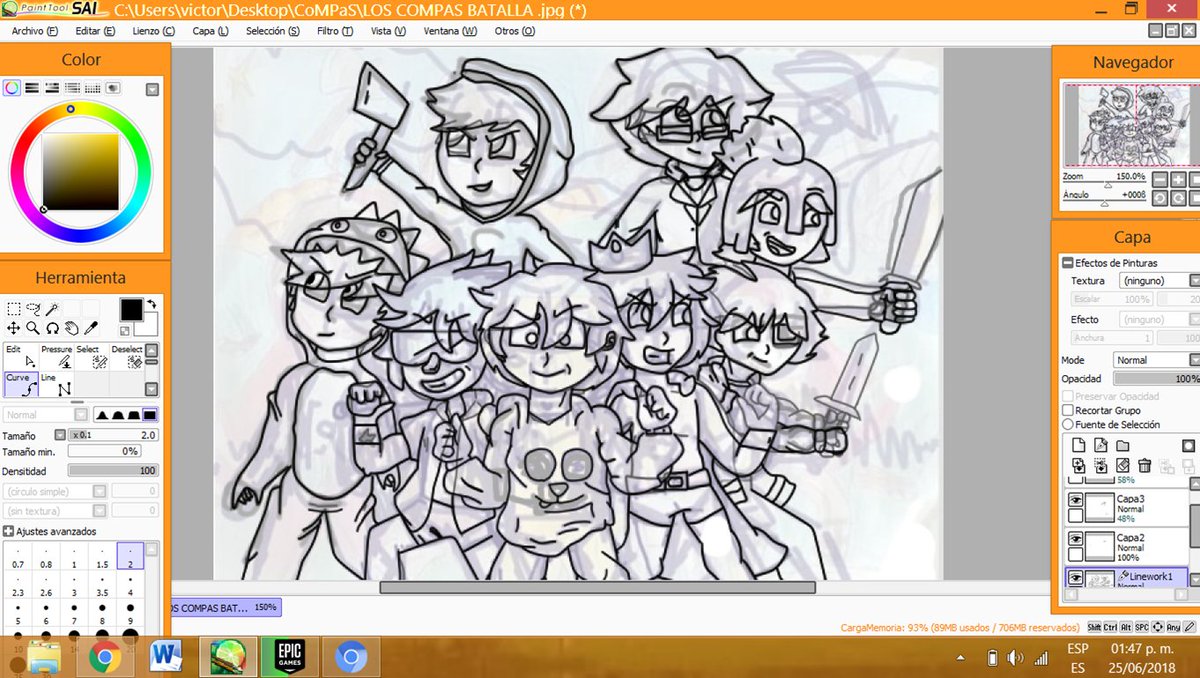Activate the Rotate canvas tool

pyautogui.click(x=50, y=327)
